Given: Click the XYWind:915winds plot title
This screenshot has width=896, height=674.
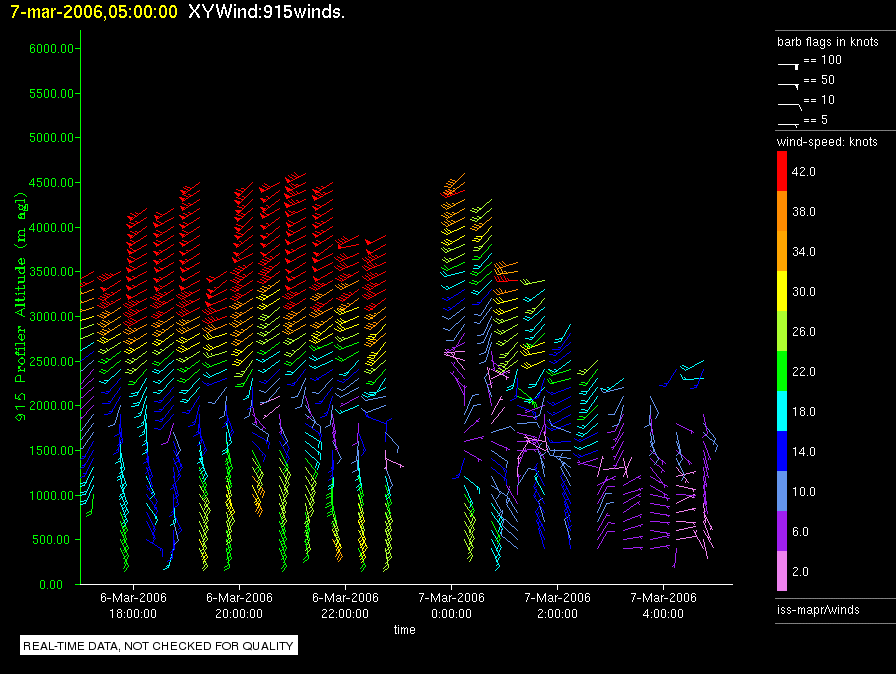Looking at the screenshot, I should (x=266, y=12).
